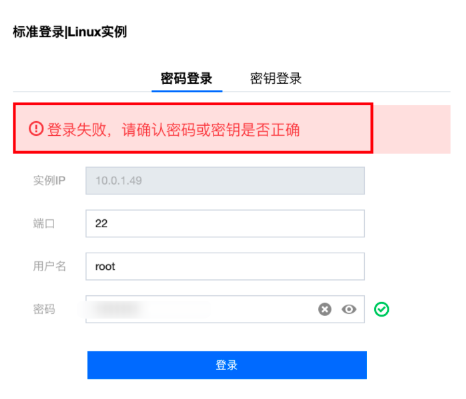
Task: Switch to the 密码登录 tab
Action: pos(187,79)
